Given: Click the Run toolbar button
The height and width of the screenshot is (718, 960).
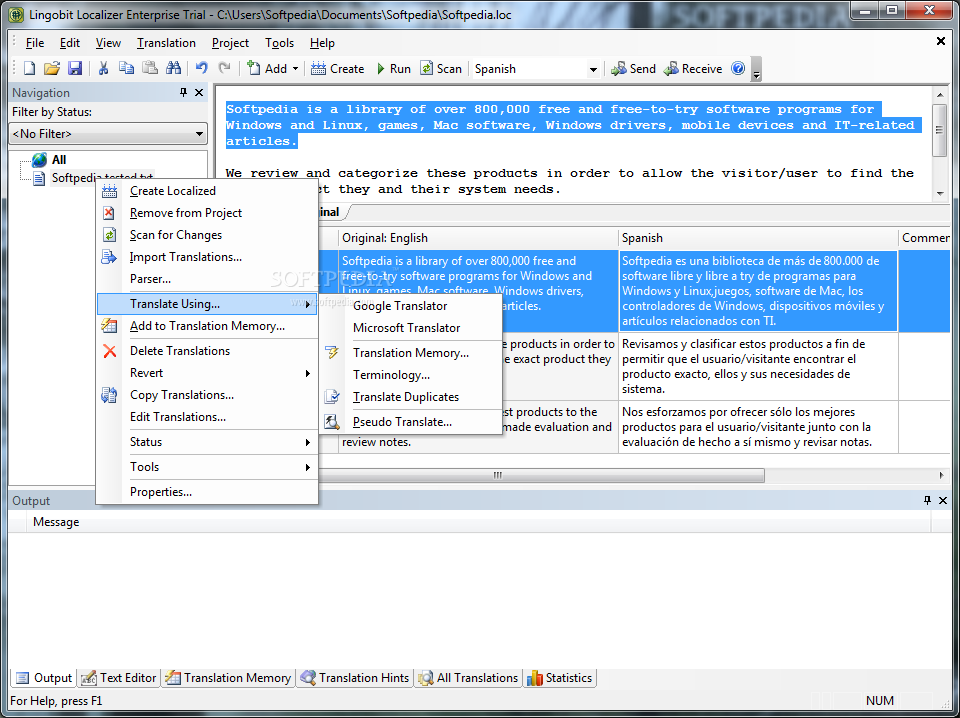Looking at the screenshot, I should point(393,69).
